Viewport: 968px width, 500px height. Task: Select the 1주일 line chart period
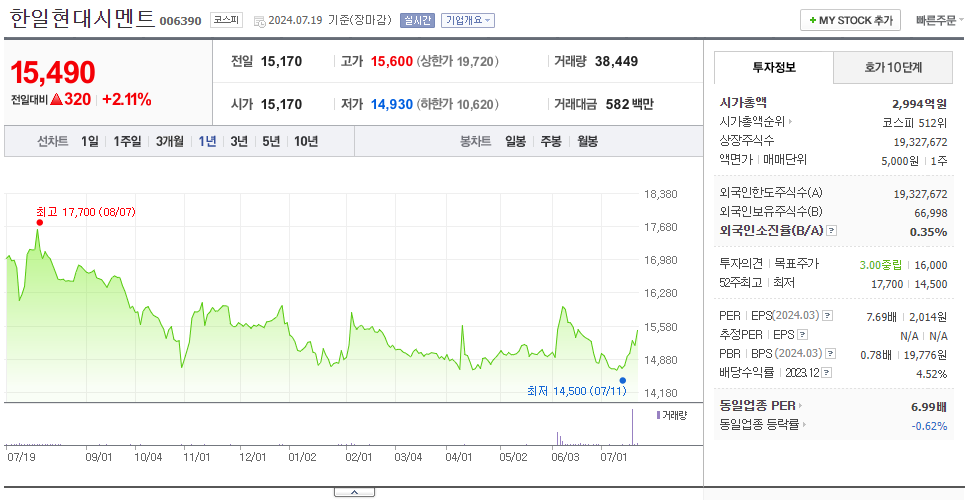tap(127, 141)
